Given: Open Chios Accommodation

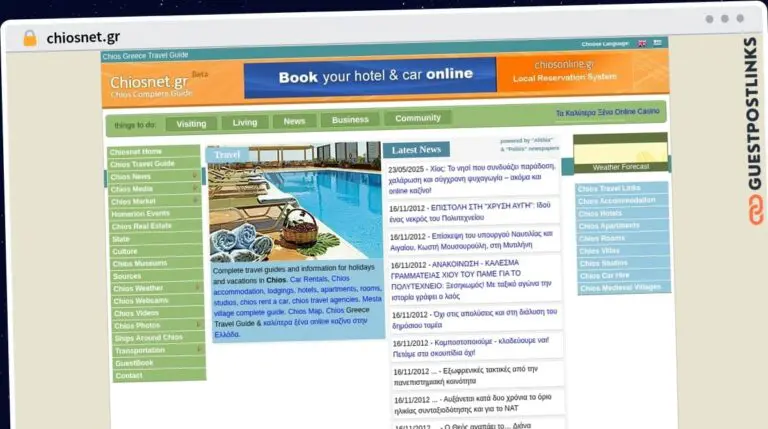Looking at the screenshot, I should (623, 201).
